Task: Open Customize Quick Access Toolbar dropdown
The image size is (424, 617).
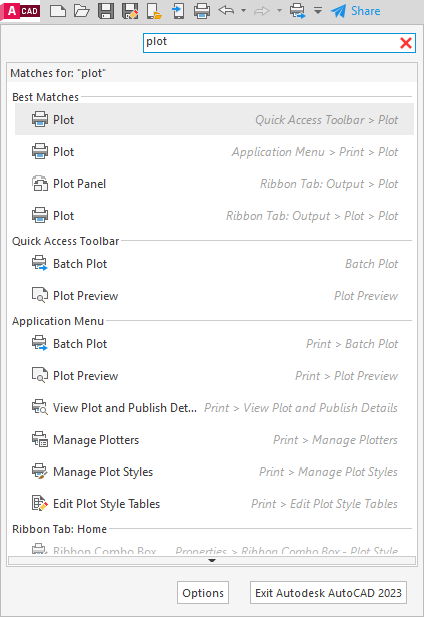Action: tap(318, 11)
